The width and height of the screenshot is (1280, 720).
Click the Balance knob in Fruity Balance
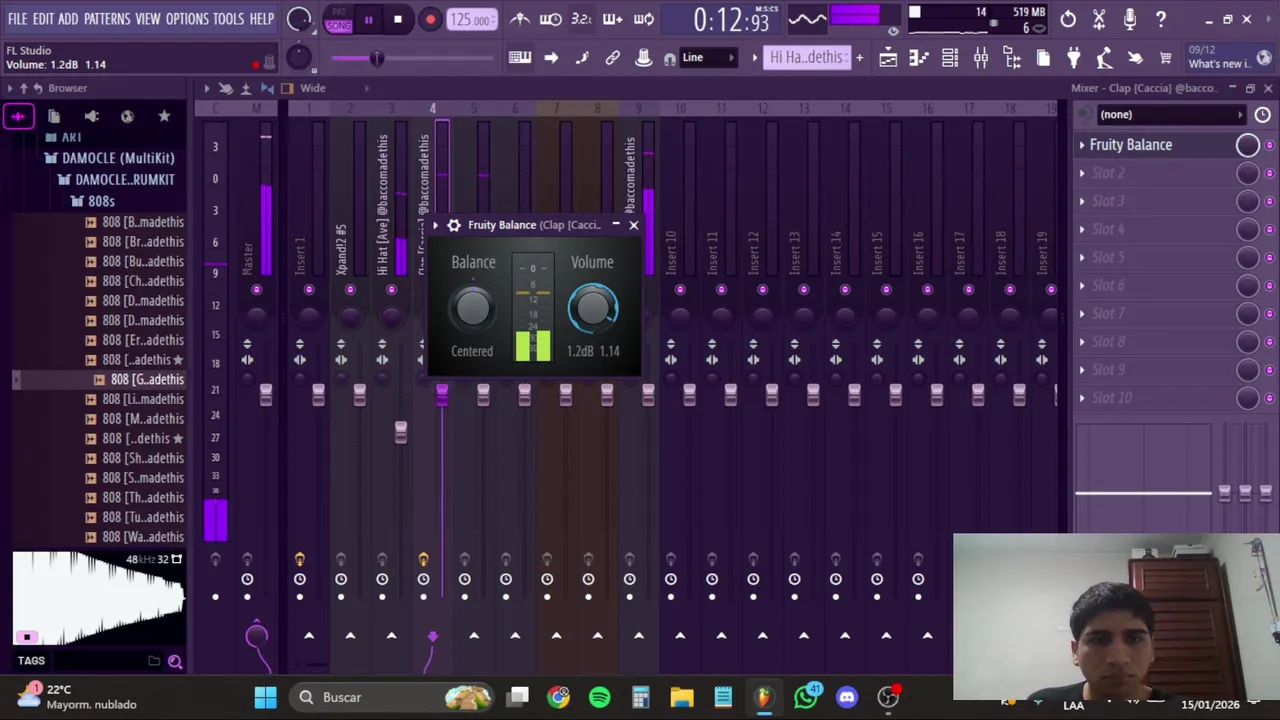click(x=473, y=308)
